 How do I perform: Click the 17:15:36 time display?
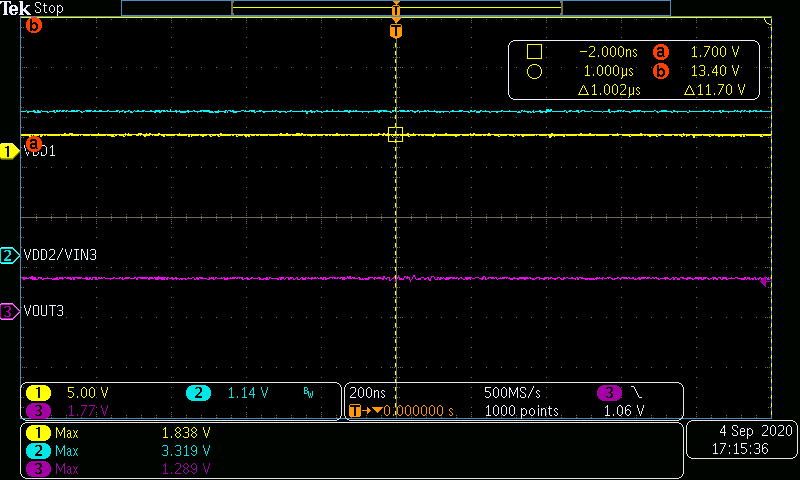click(x=740, y=449)
